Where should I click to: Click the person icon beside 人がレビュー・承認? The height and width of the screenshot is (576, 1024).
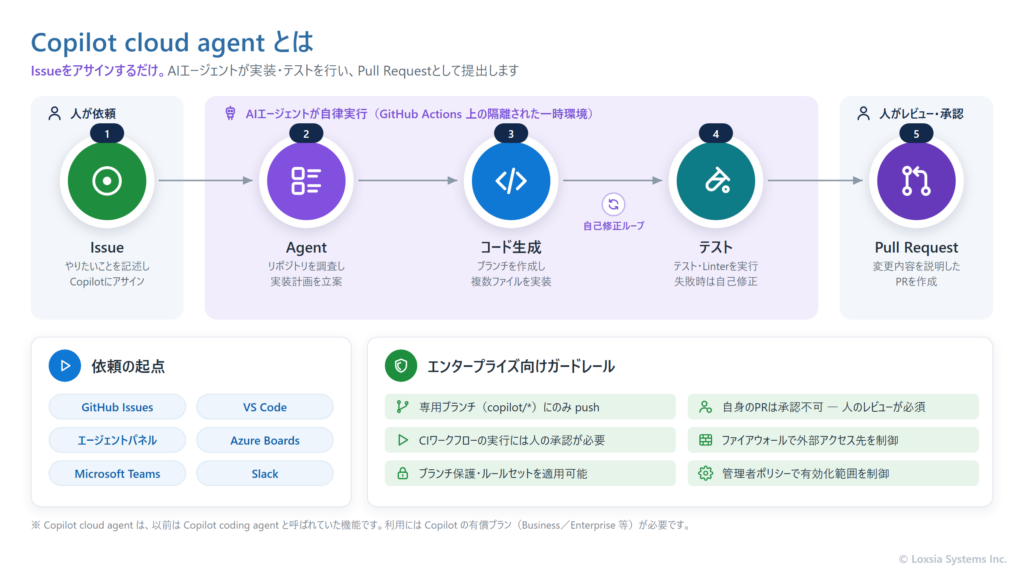coord(863,114)
